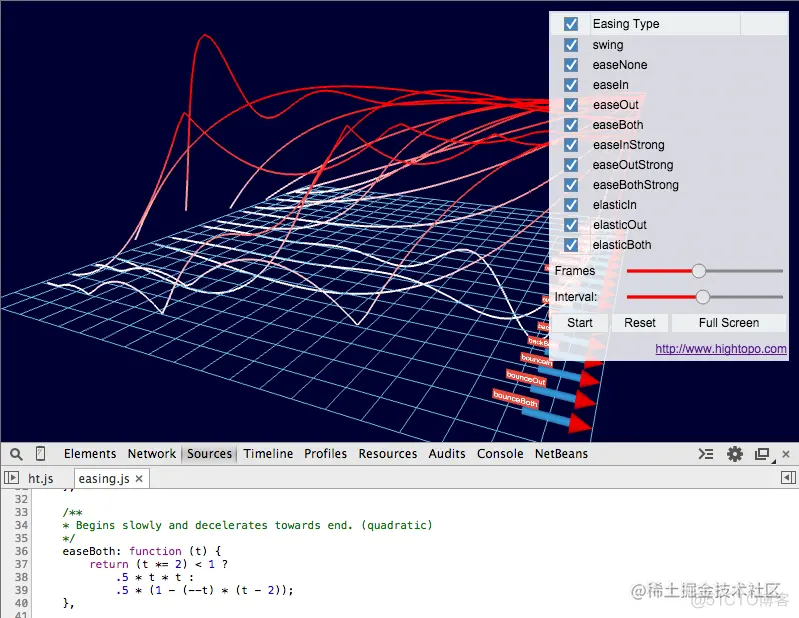Toggle the debugger sidebar pane icon

click(x=788, y=478)
